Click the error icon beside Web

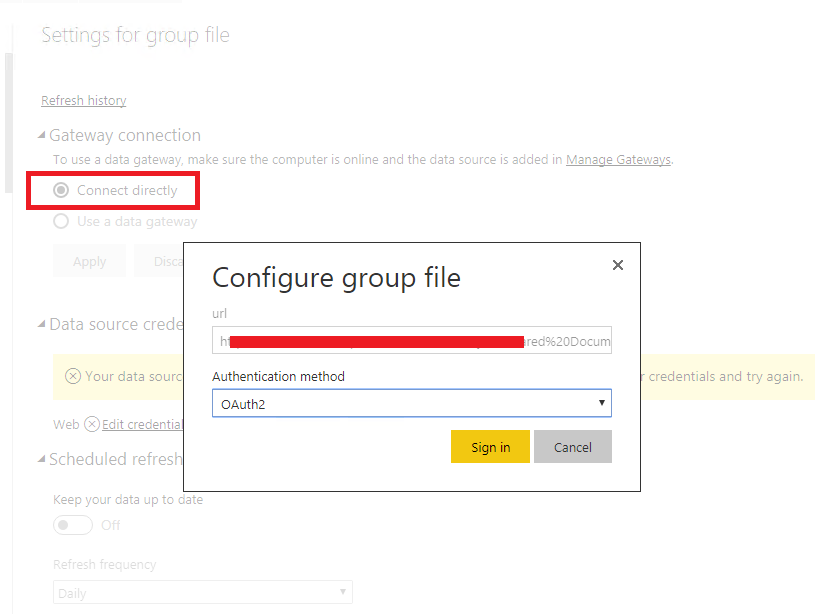tap(92, 425)
